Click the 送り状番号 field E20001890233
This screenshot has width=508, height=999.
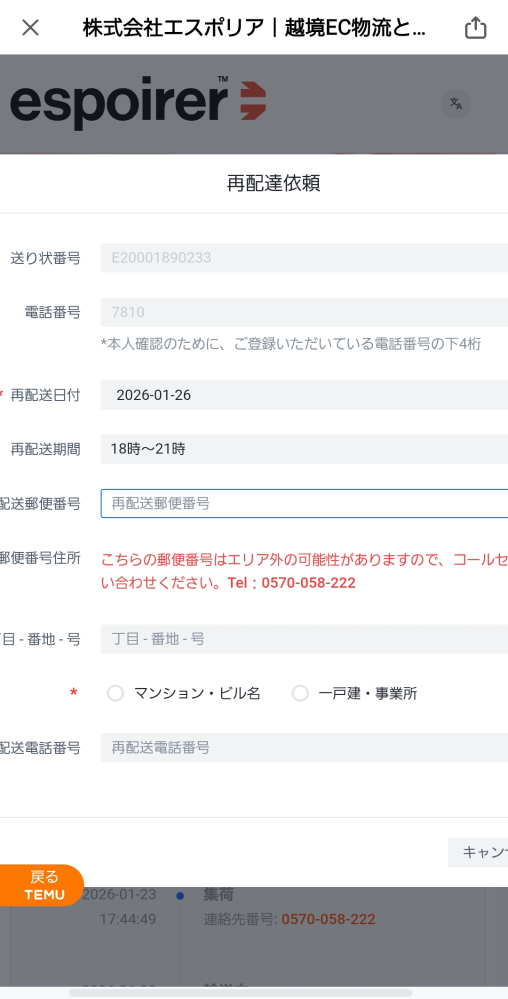(304, 258)
